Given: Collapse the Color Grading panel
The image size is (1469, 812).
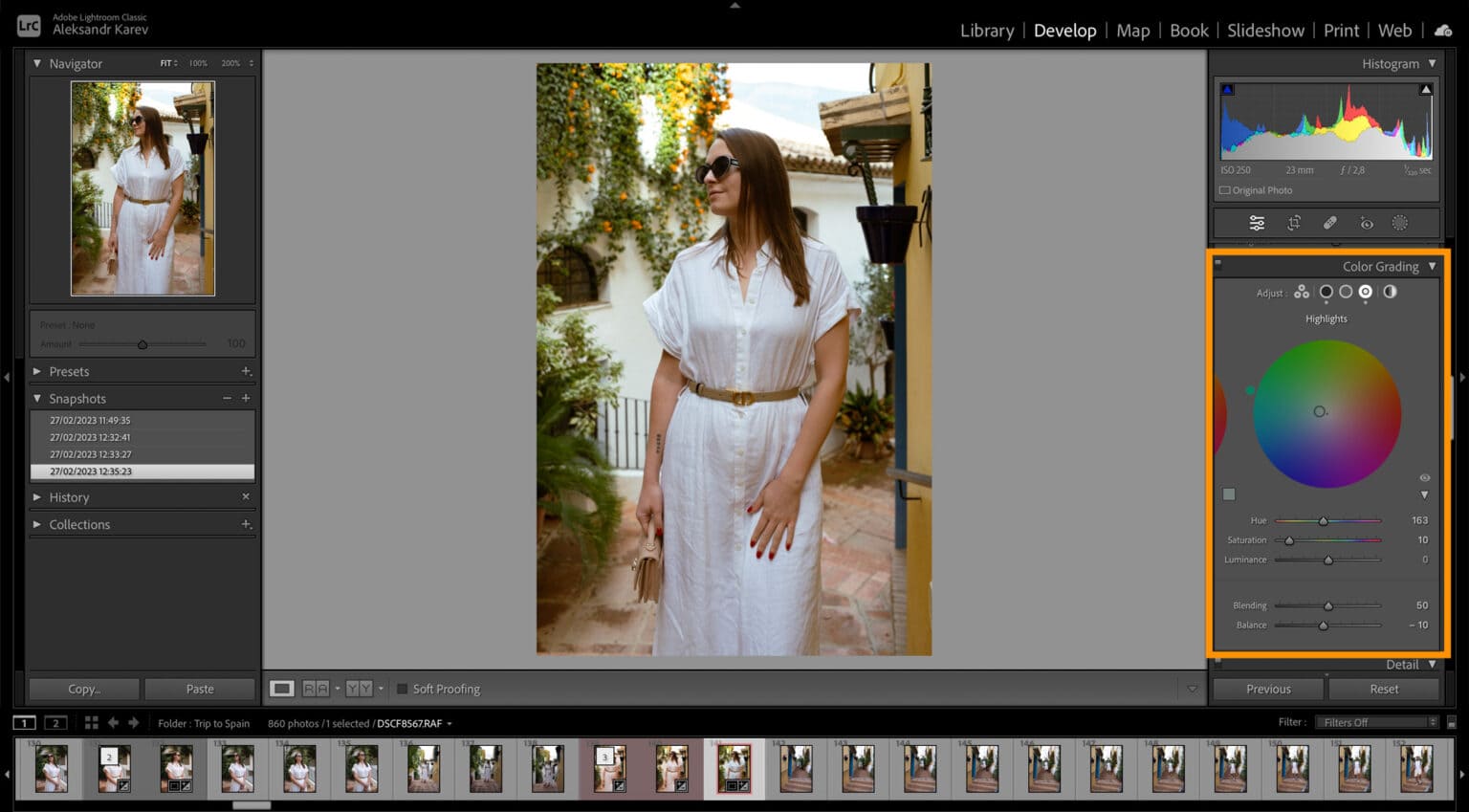Looking at the screenshot, I should (x=1432, y=266).
